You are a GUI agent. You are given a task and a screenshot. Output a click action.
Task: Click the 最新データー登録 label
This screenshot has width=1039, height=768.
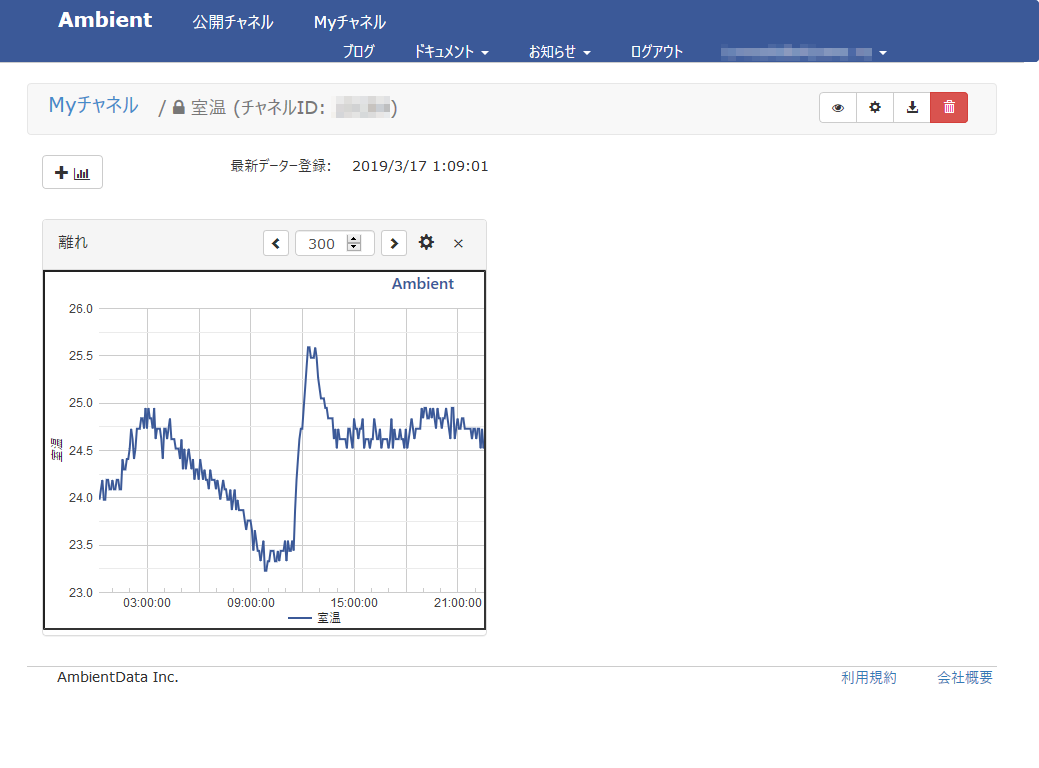280,166
